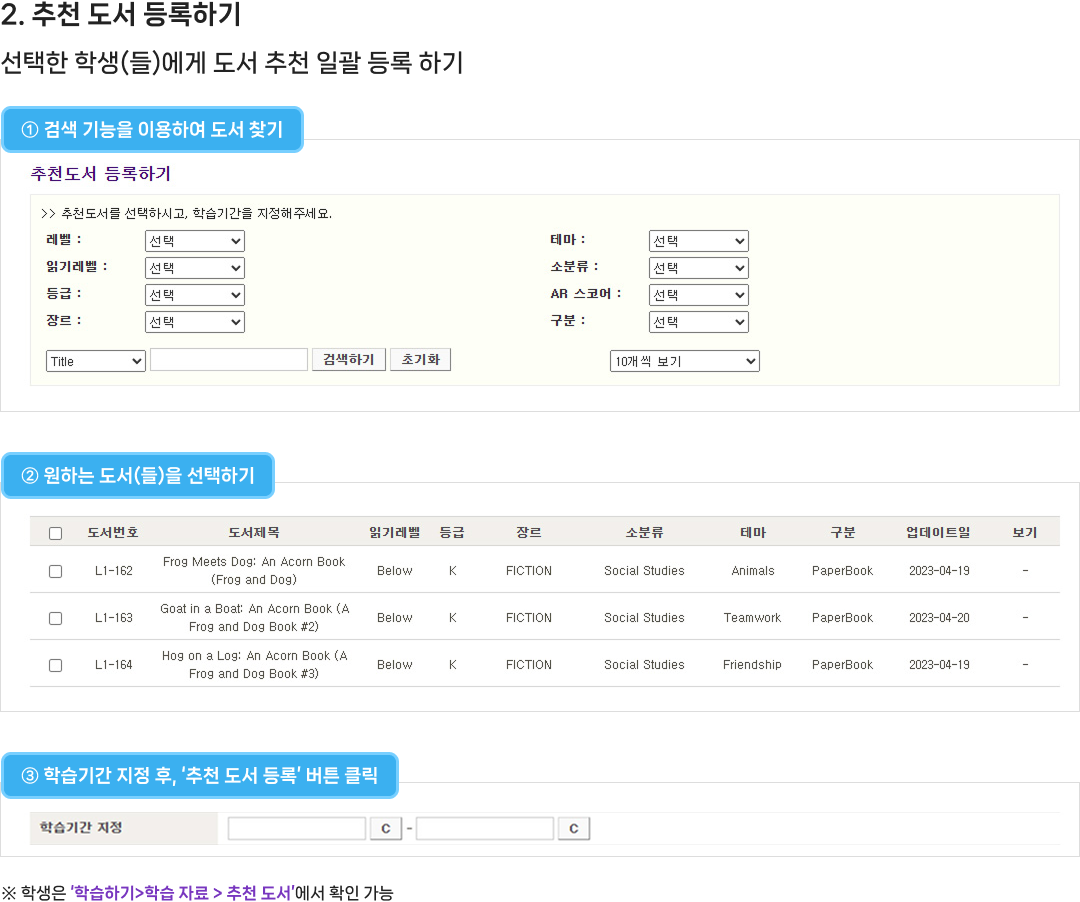Check the box next to L1-164
1080x902 pixels.
tap(56, 665)
